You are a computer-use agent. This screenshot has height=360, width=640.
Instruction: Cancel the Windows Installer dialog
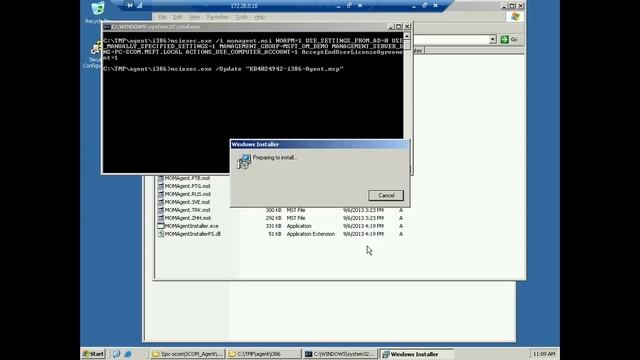coord(386,196)
